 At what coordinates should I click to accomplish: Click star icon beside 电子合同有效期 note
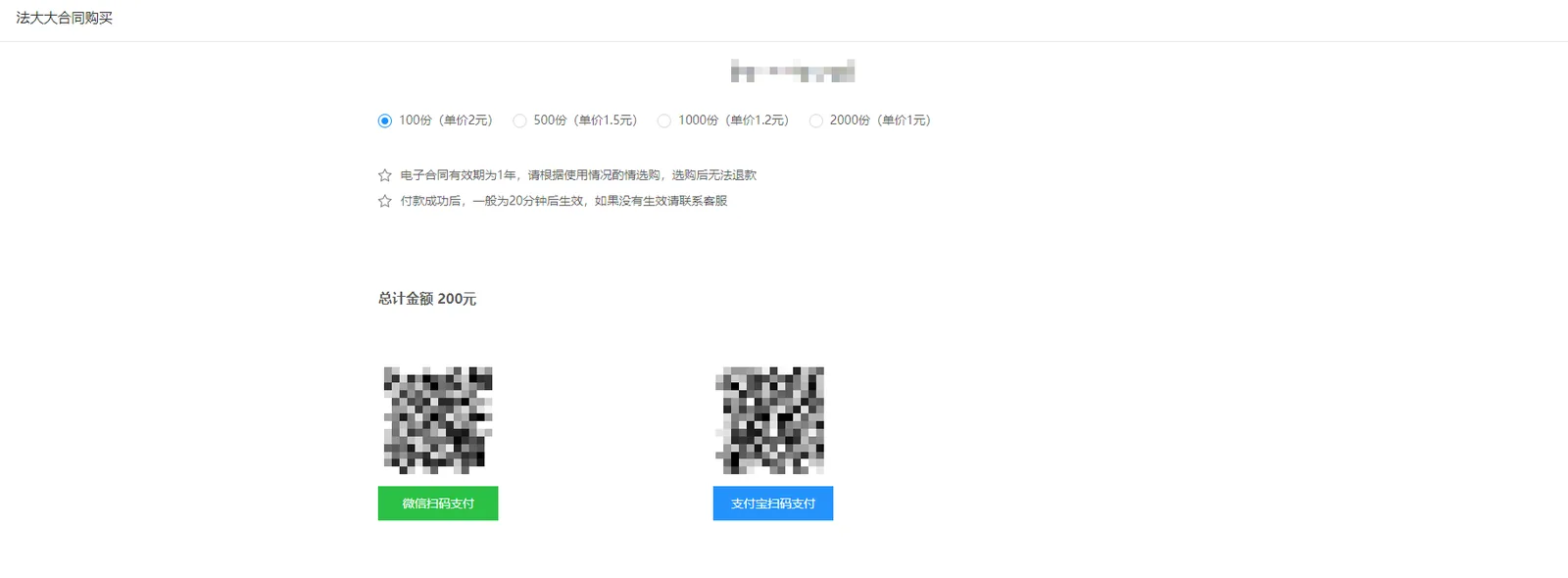385,175
